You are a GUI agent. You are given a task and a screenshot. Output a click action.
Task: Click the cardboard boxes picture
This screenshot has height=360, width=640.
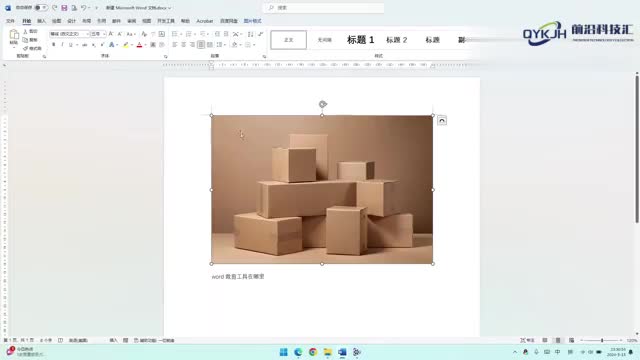(322, 189)
